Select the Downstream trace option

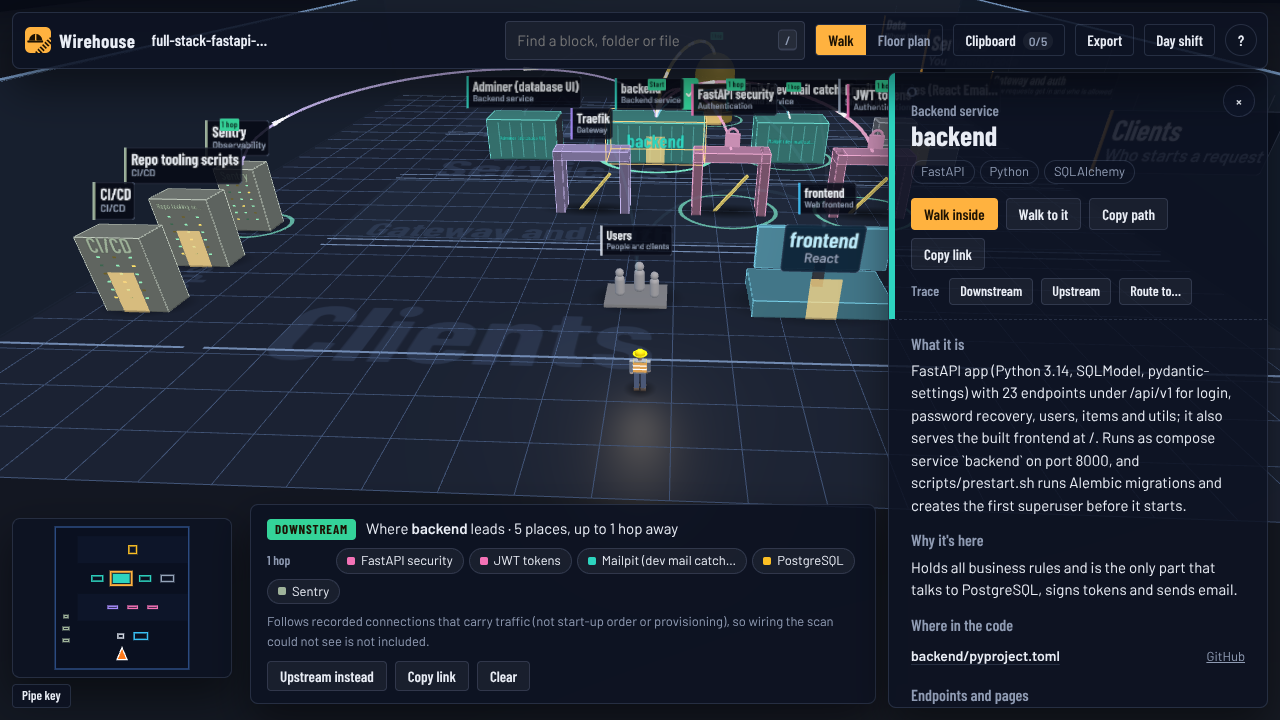[x=991, y=291]
